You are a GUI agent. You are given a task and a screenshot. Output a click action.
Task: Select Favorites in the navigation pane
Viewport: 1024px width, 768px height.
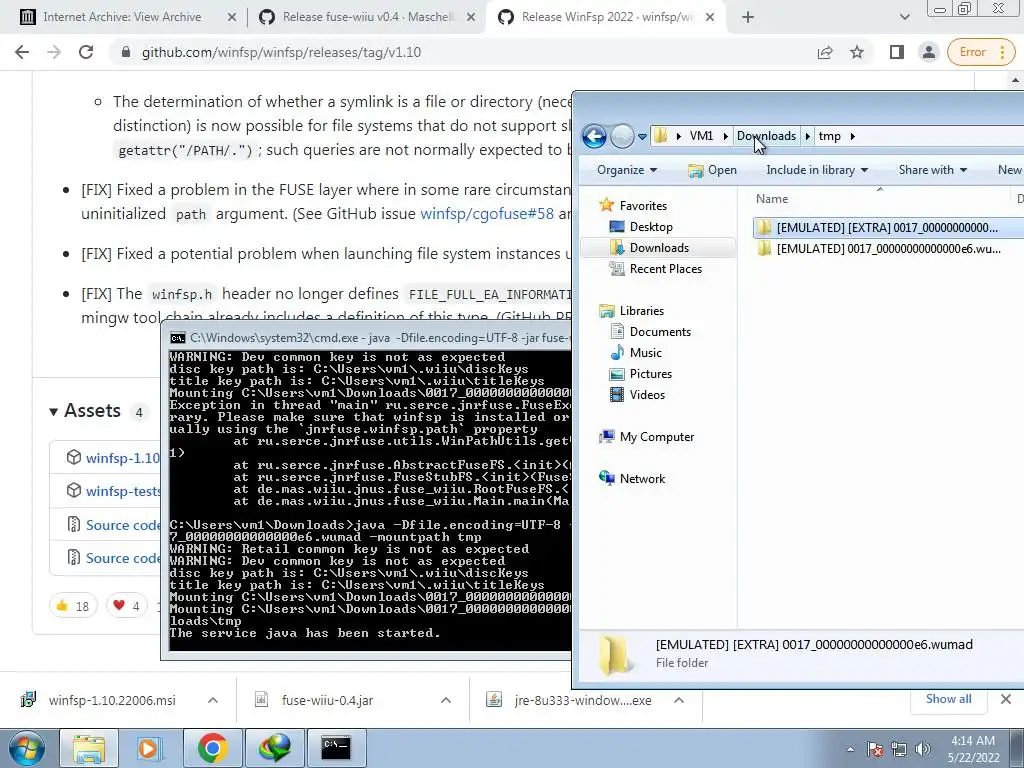click(x=643, y=206)
